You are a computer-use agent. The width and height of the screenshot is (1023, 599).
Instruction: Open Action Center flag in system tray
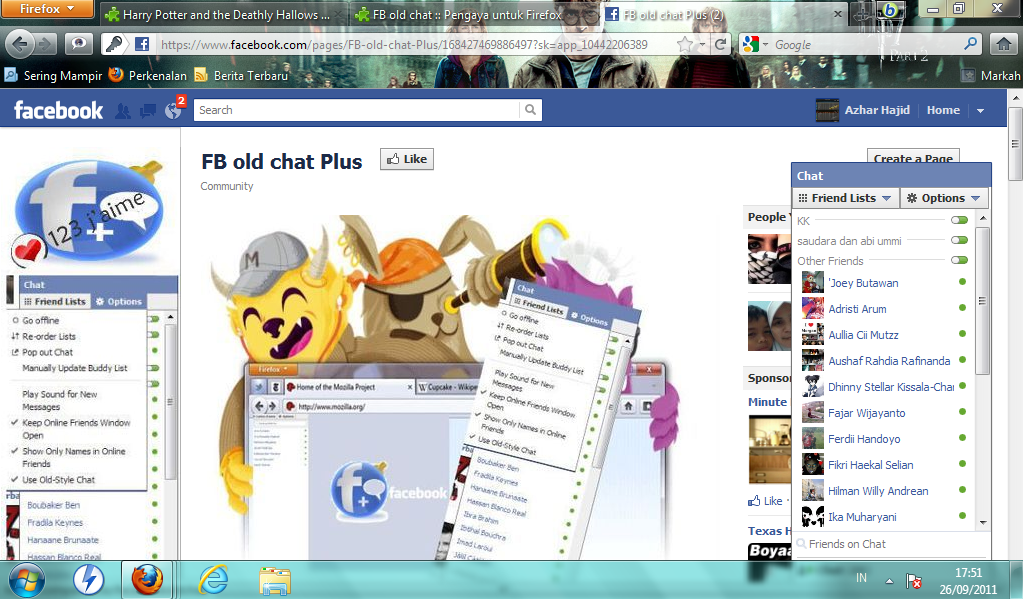click(914, 580)
